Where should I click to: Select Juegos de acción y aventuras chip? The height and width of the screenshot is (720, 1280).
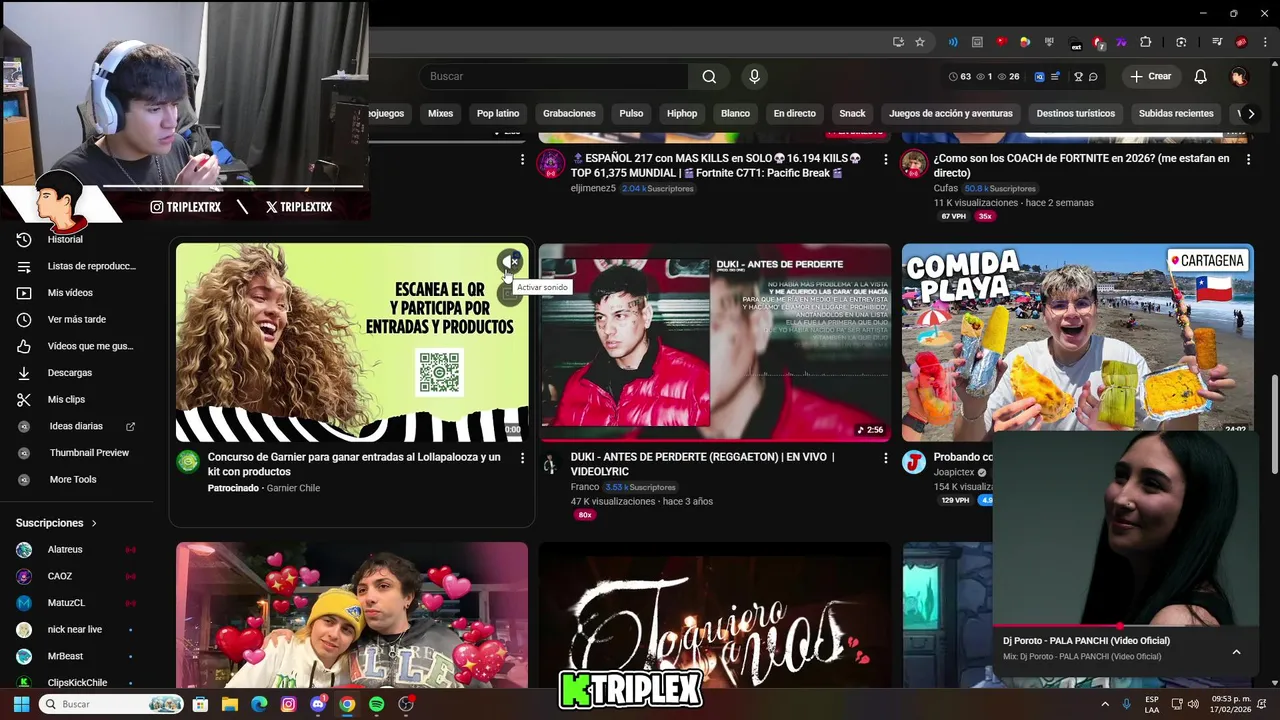click(951, 114)
